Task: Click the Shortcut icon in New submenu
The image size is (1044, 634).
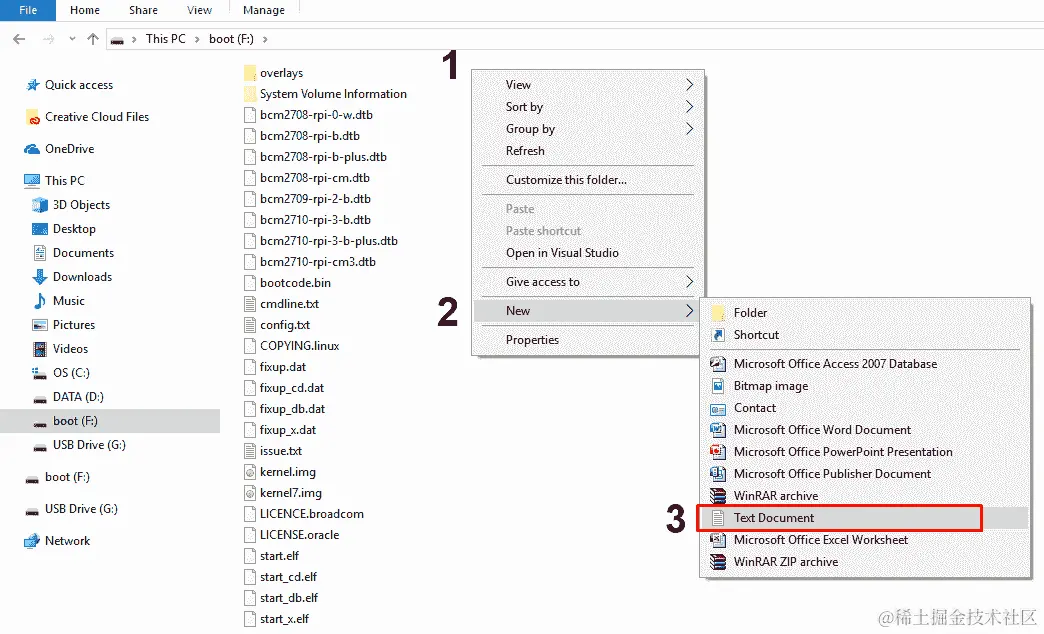Action: (718, 335)
